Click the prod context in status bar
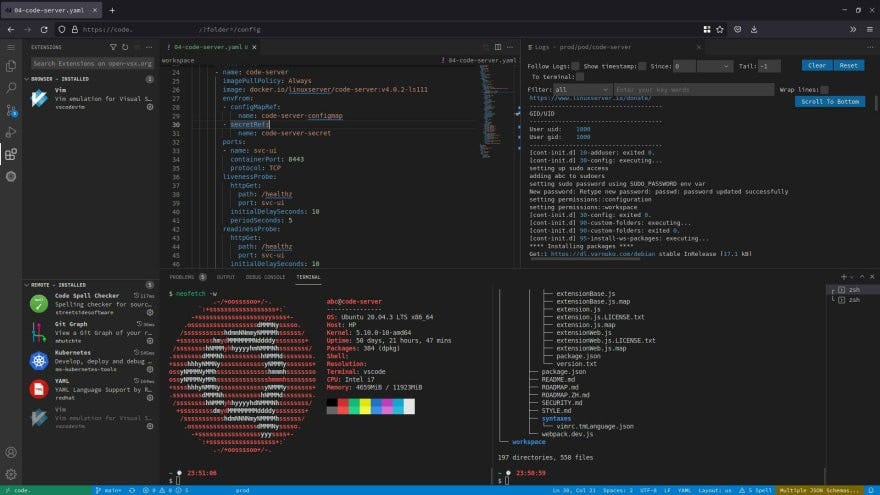This screenshot has width=880, height=495. pos(242,491)
